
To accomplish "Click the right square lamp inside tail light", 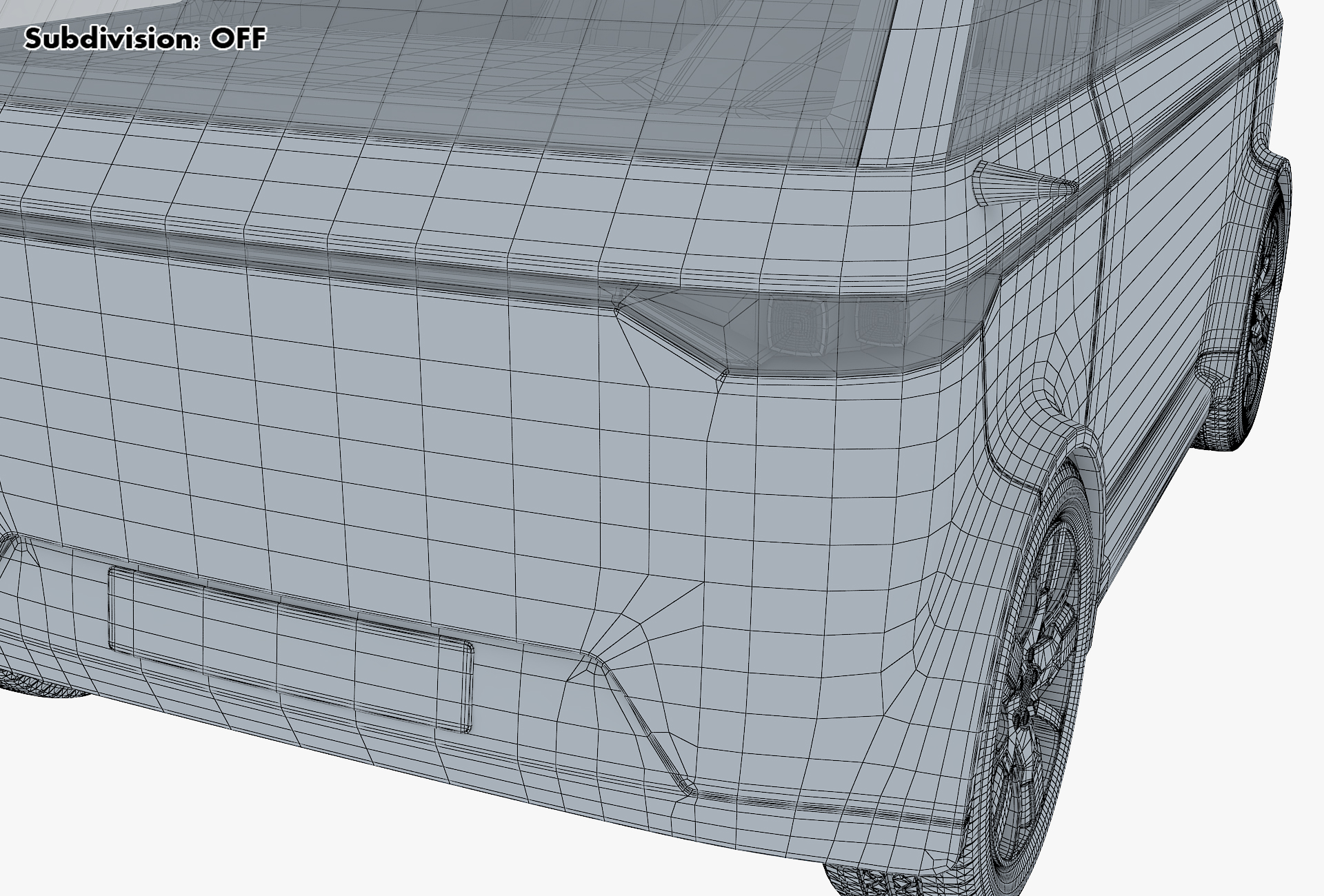I will pos(879,320).
